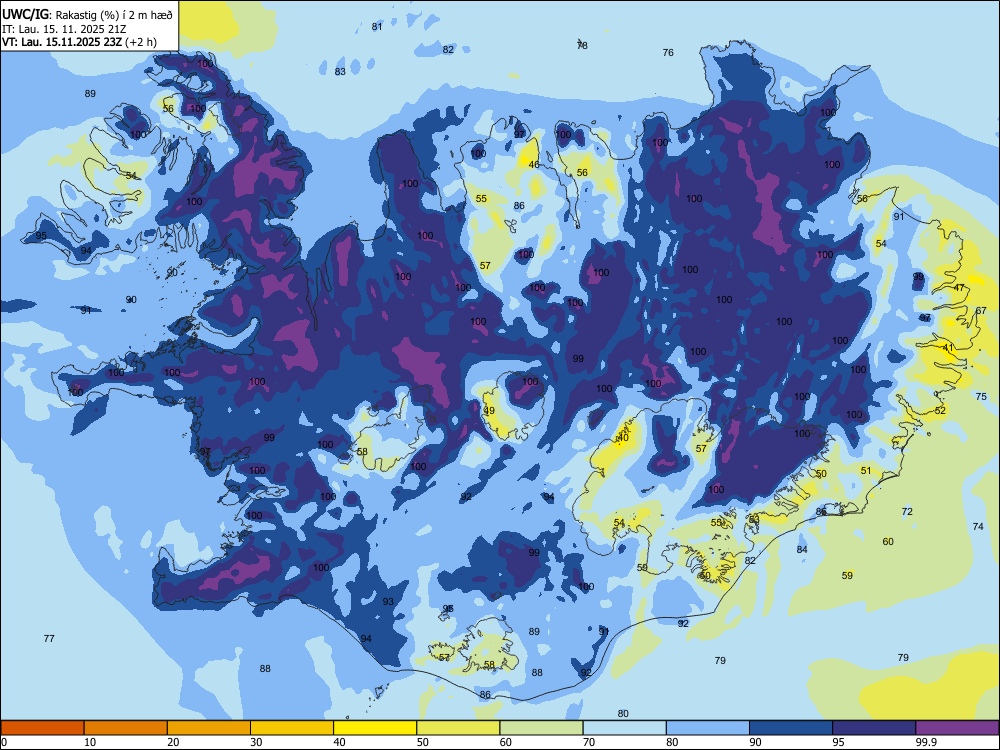Click the pale yellow 50–60 legend swatch
Viewport: 1000px width, 750px height.
[459, 728]
